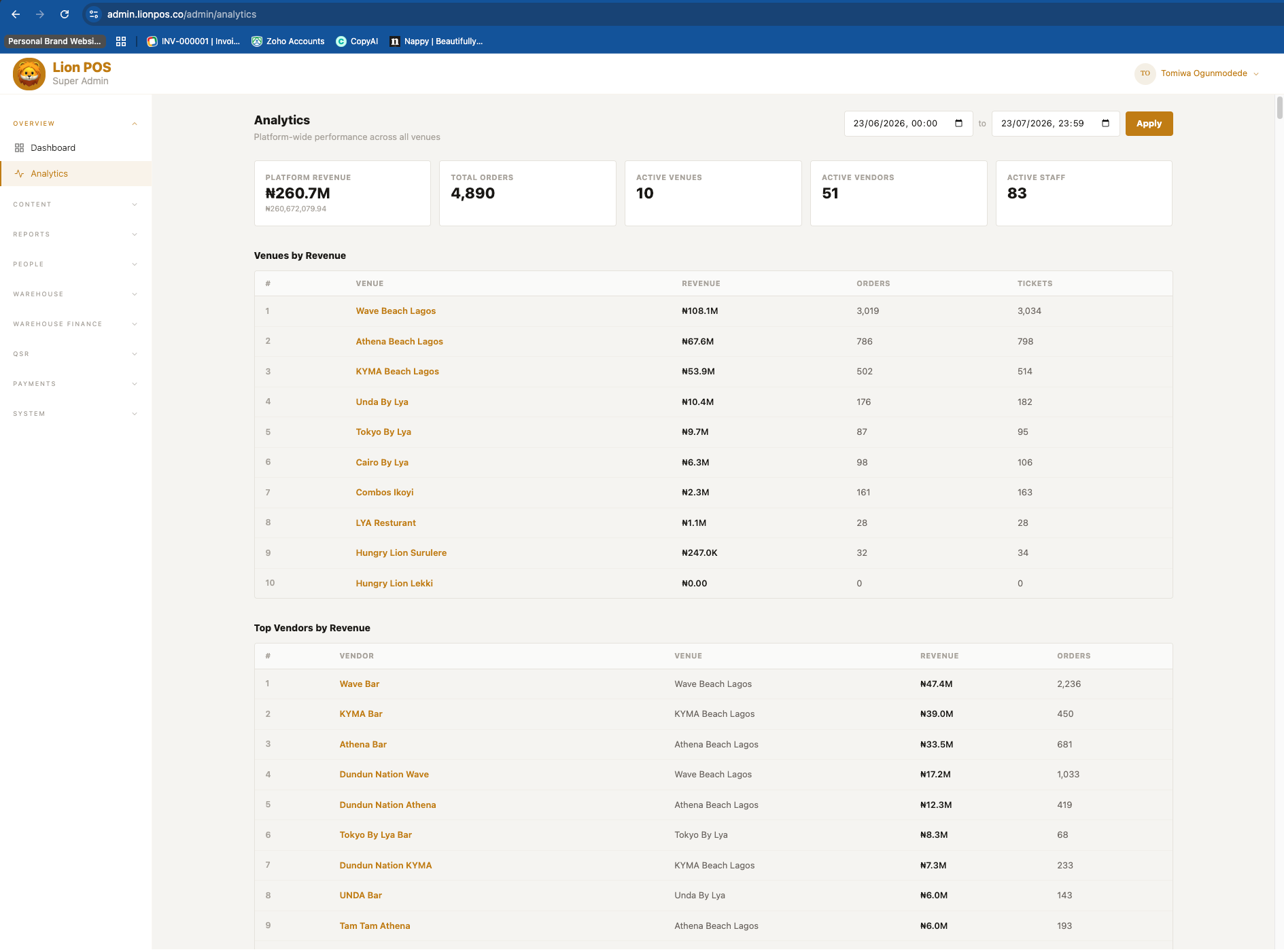
Task: Expand the Reports sidebar section
Action: (75, 234)
